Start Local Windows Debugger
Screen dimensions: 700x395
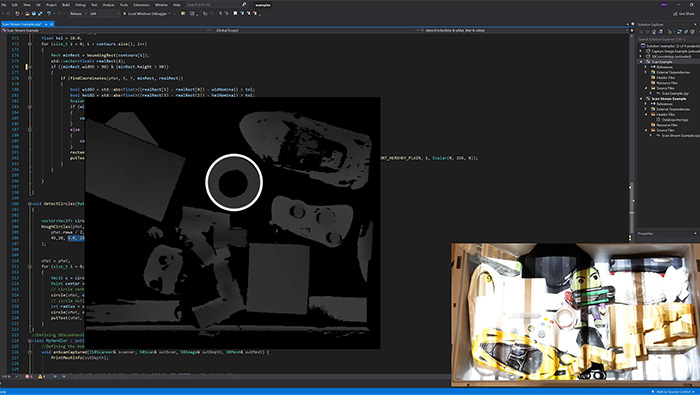(x=146, y=14)
